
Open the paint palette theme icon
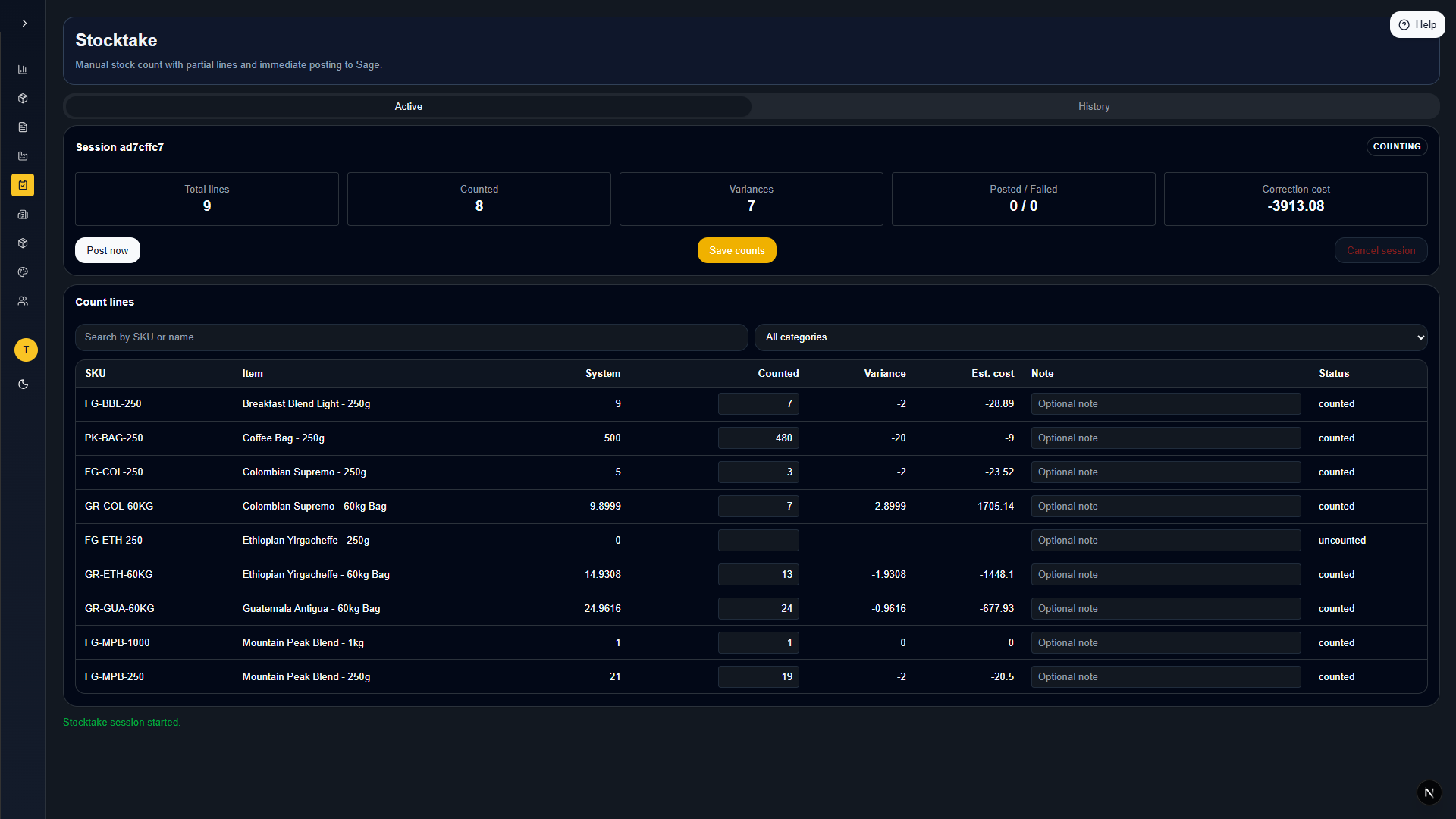[23, 272]
